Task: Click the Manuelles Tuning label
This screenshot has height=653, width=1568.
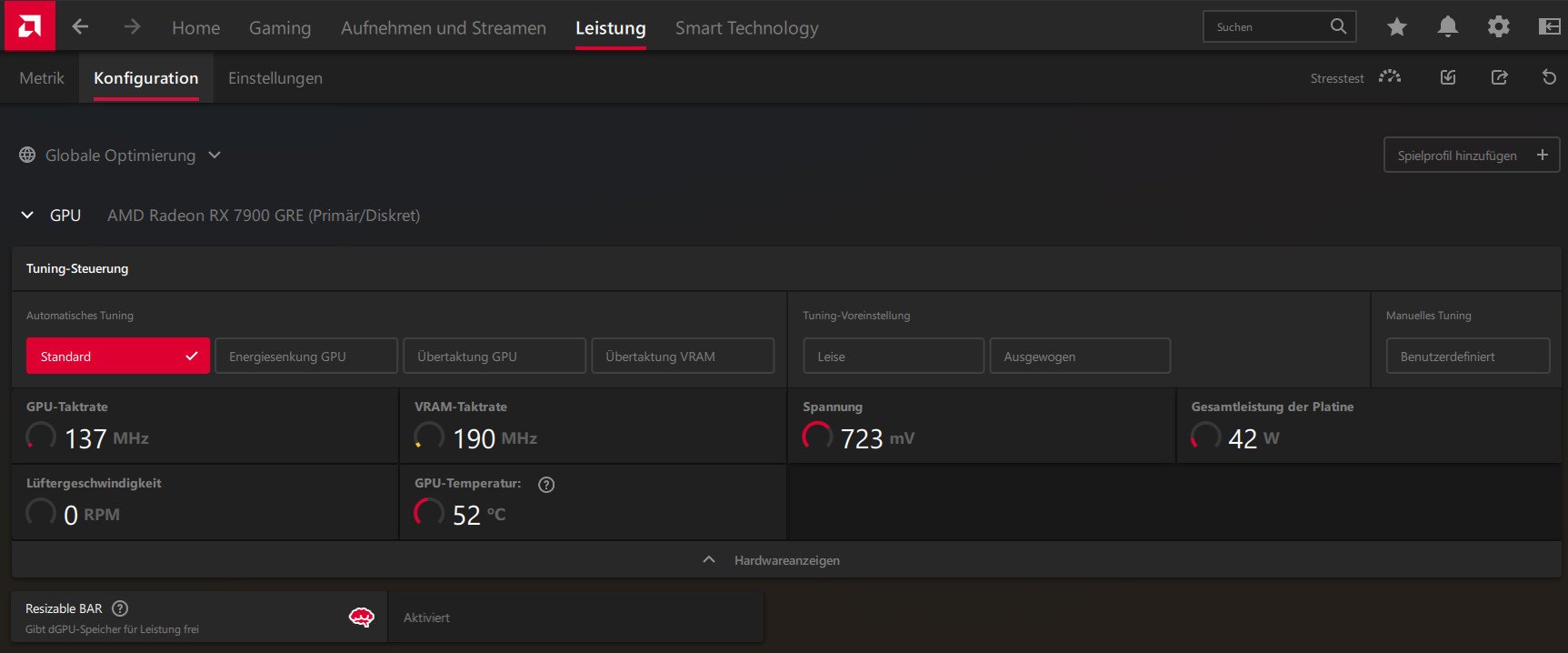Action: [1428, 316]
